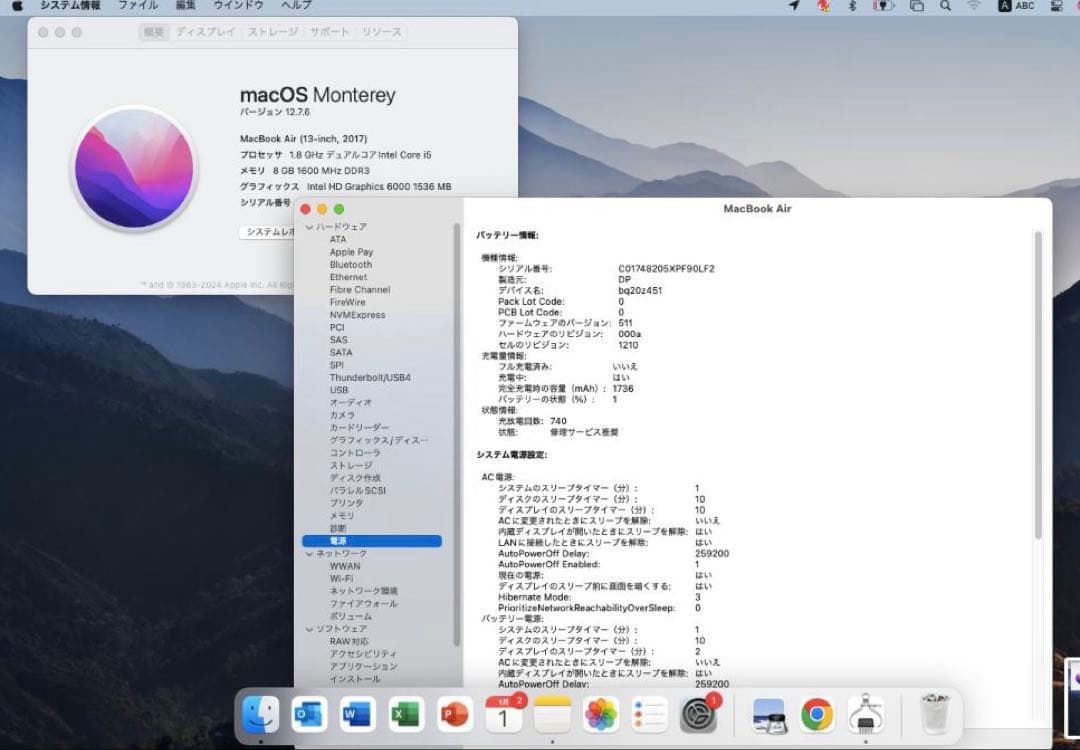1080x750 pixels.
Task: Click the Apple logo menu
Action: click(17, 6)
